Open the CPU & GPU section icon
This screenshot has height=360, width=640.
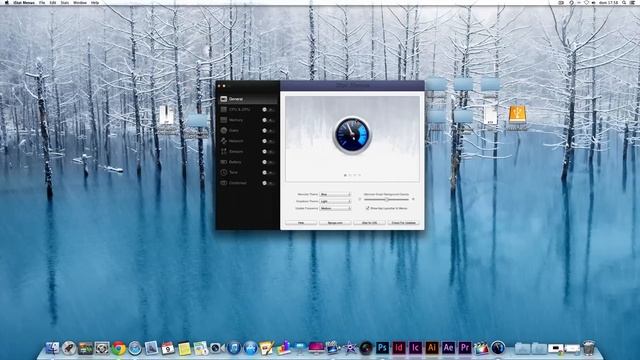[x=224, y=109]
